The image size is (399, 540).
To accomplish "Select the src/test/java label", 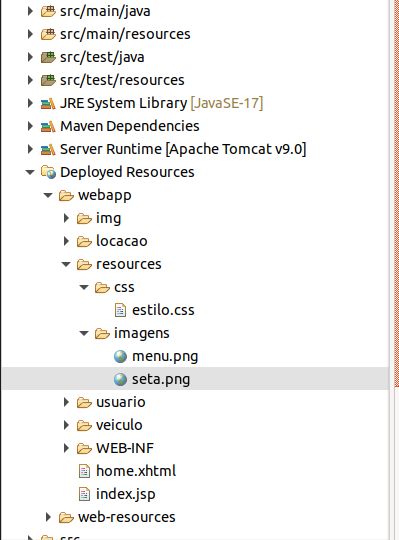I will [x=102, y=57].
